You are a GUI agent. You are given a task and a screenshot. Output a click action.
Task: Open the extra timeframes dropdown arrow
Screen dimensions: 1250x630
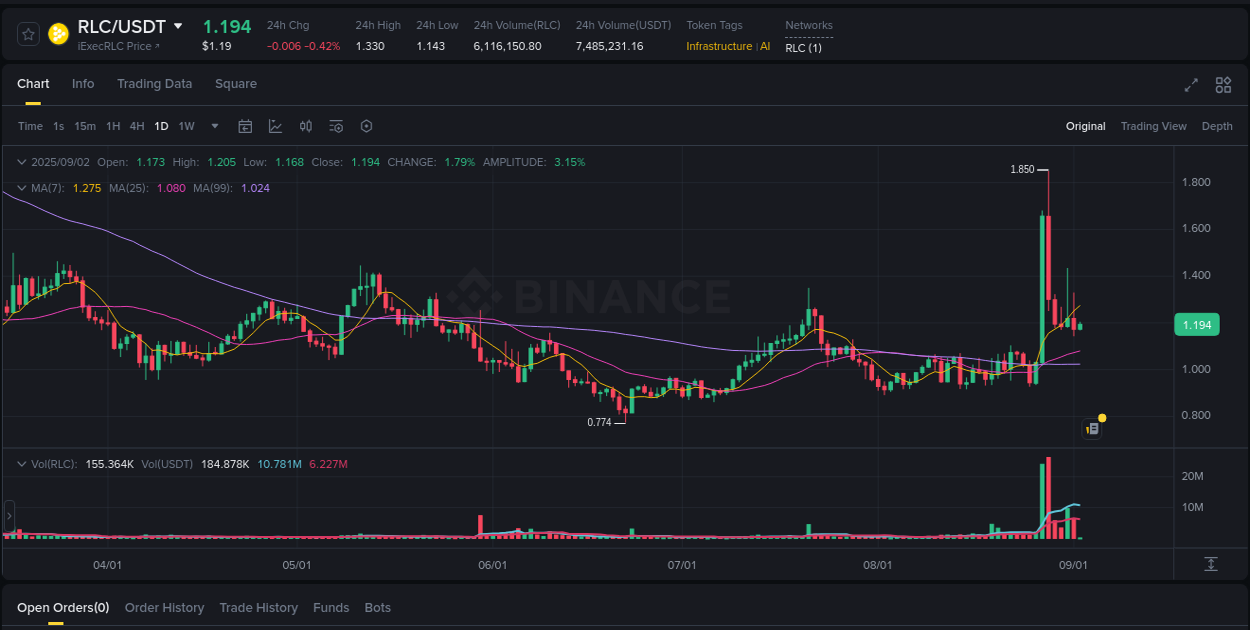(x=214, y=126)
